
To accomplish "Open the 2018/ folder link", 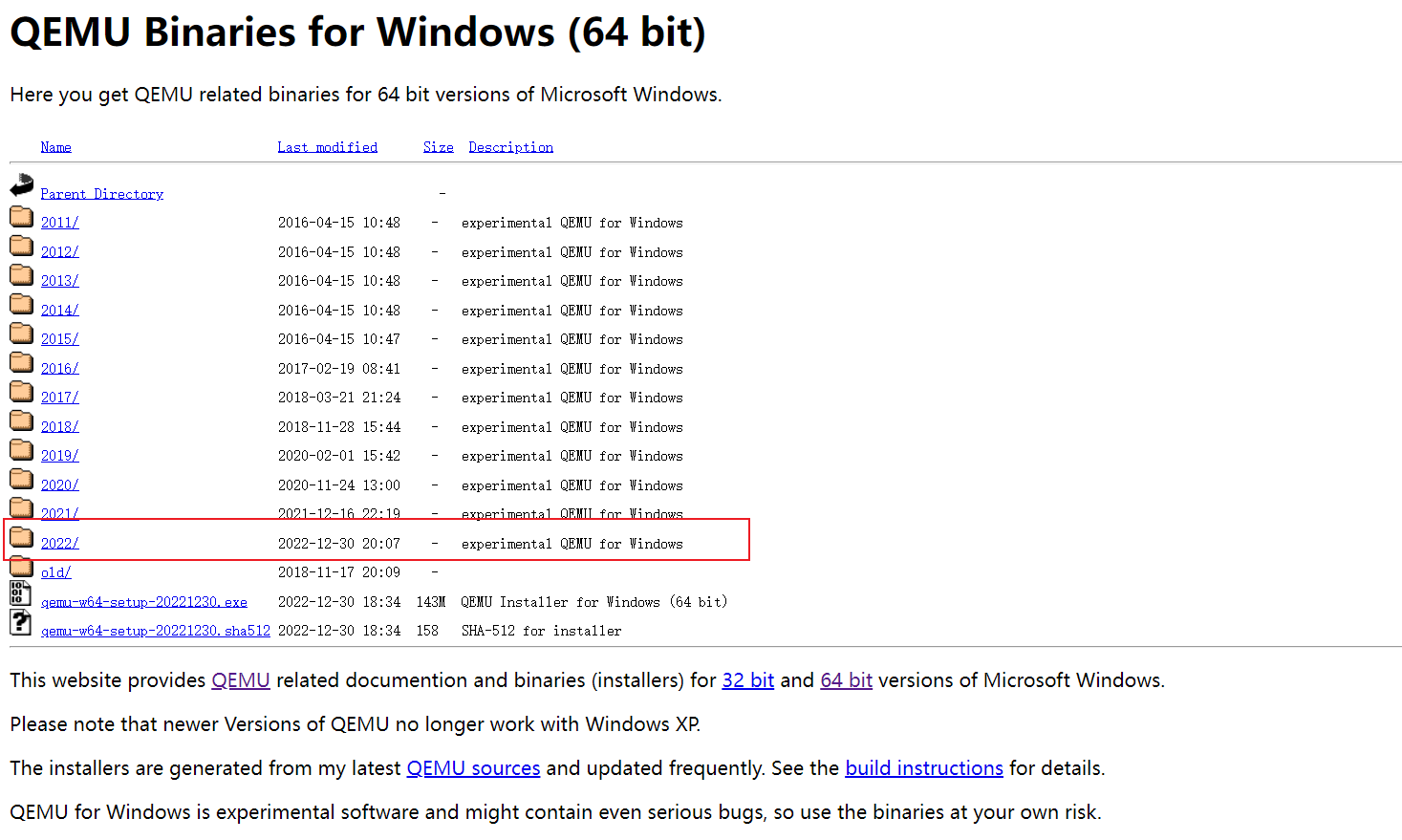I will point(60,427).
